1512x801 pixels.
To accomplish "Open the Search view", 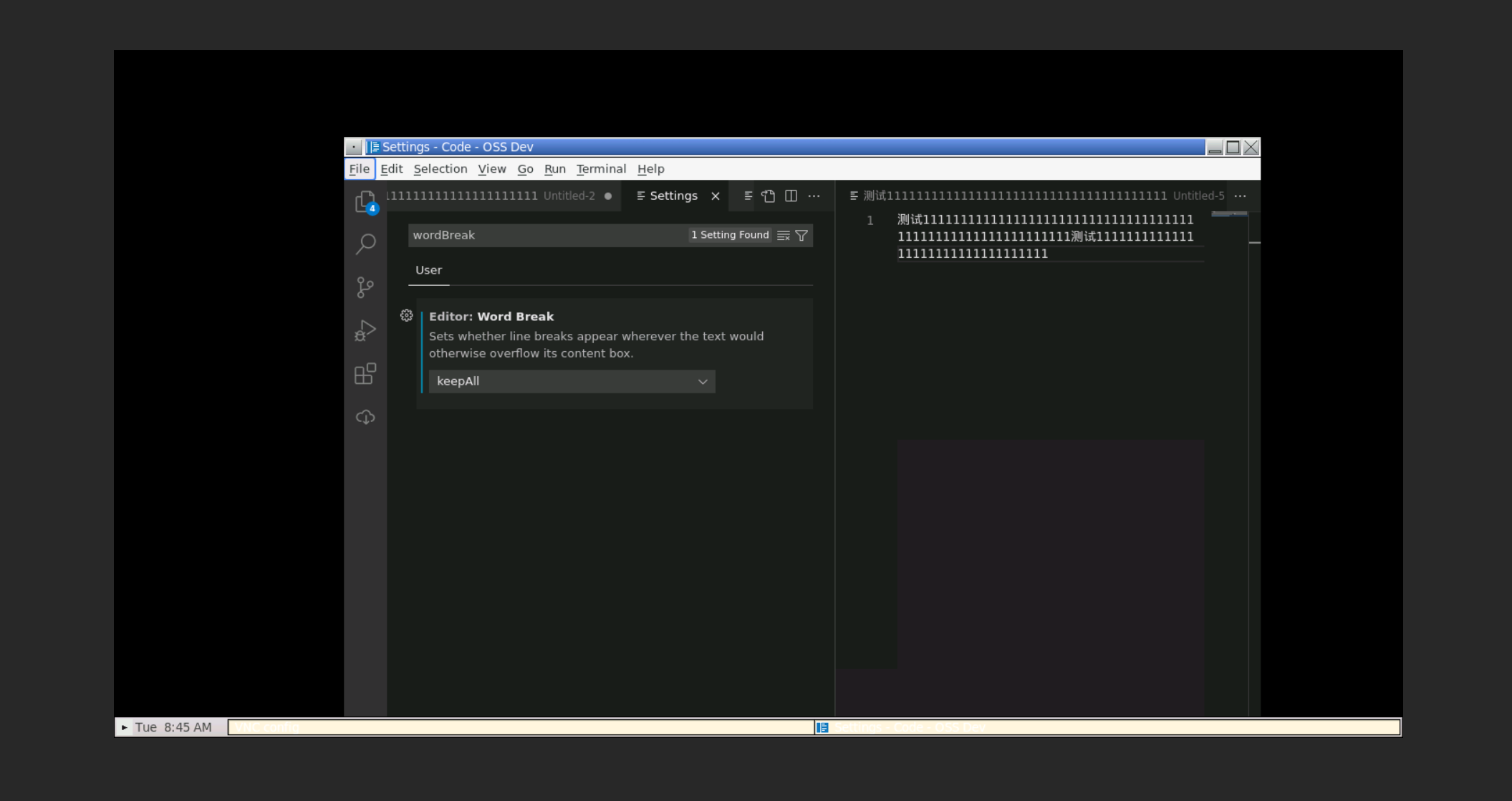I will (365, 244).
